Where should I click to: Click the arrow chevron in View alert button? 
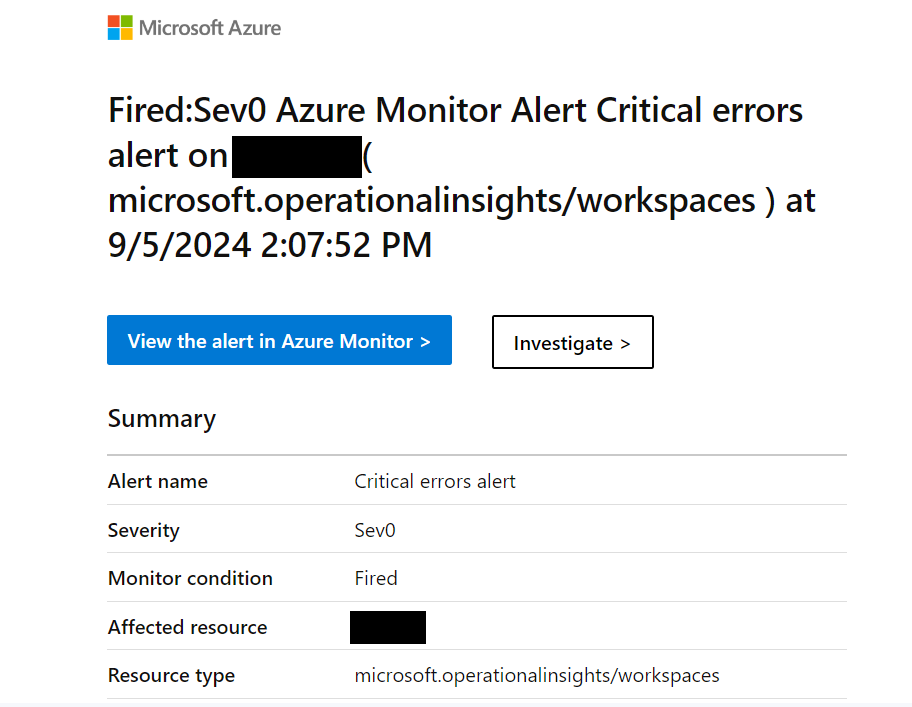(425, 341)
